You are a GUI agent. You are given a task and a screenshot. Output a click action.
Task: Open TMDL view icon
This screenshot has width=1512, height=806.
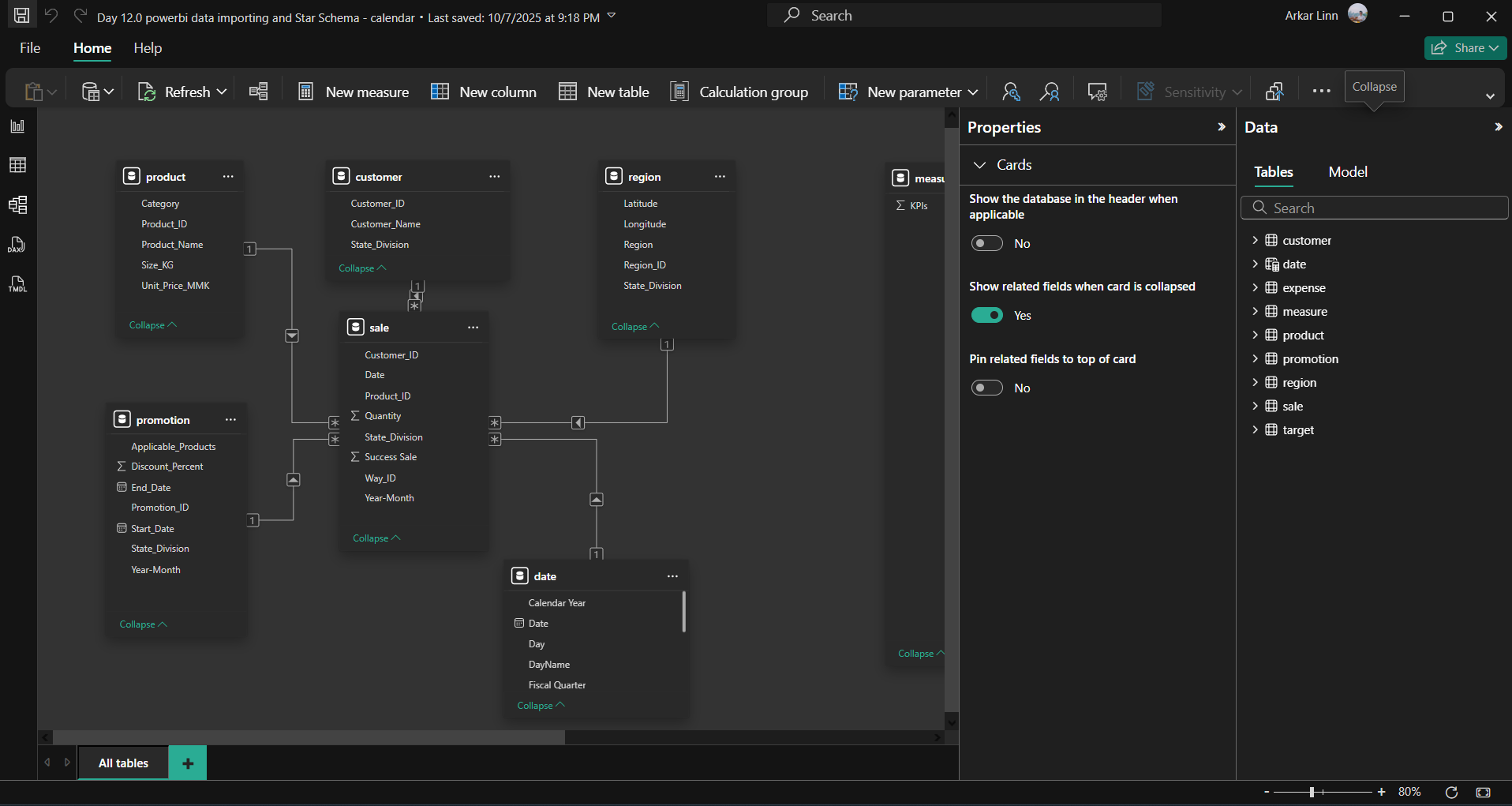point(17,284)
